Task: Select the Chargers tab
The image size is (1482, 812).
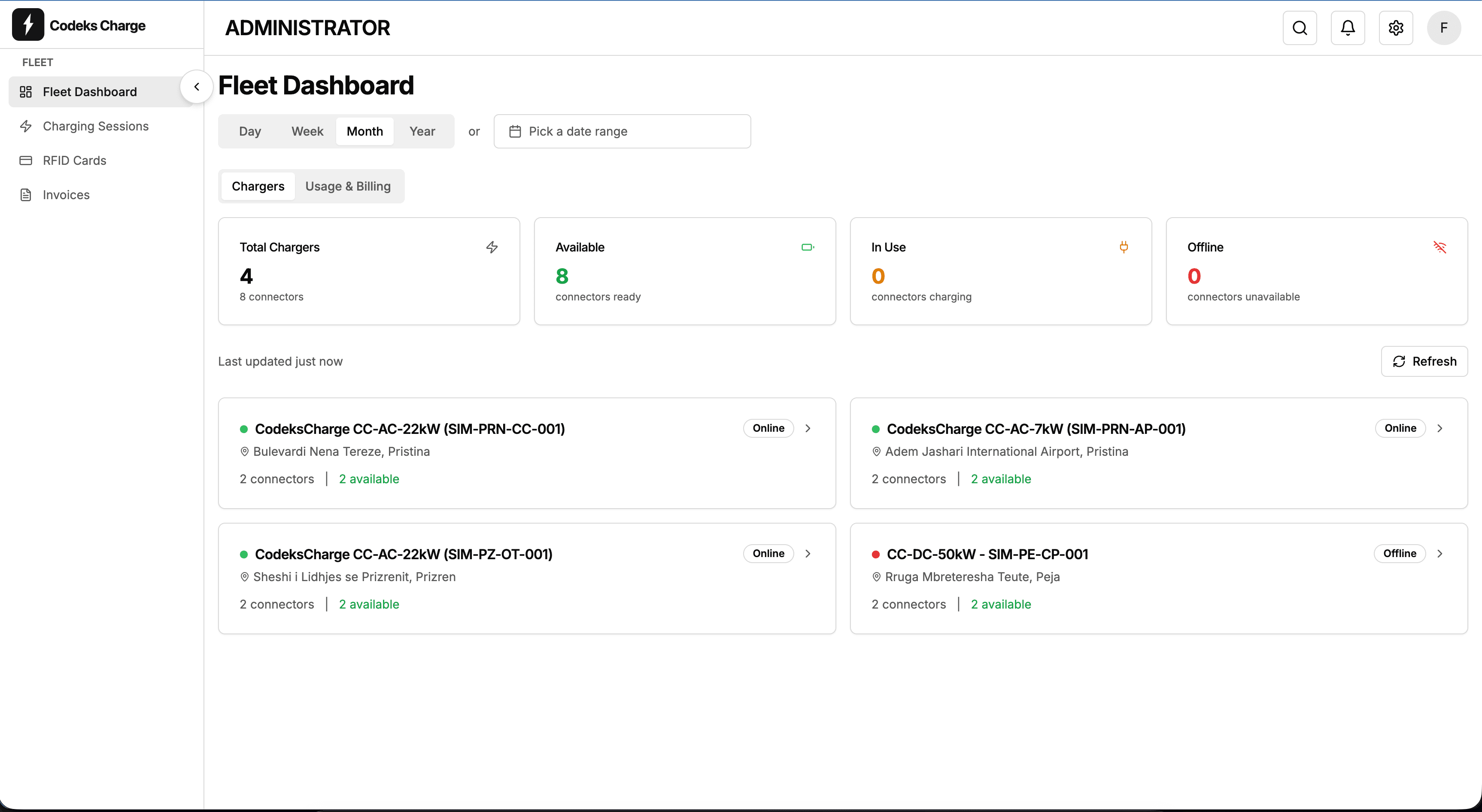Action: pyautogui.click(x=258, y=186)
